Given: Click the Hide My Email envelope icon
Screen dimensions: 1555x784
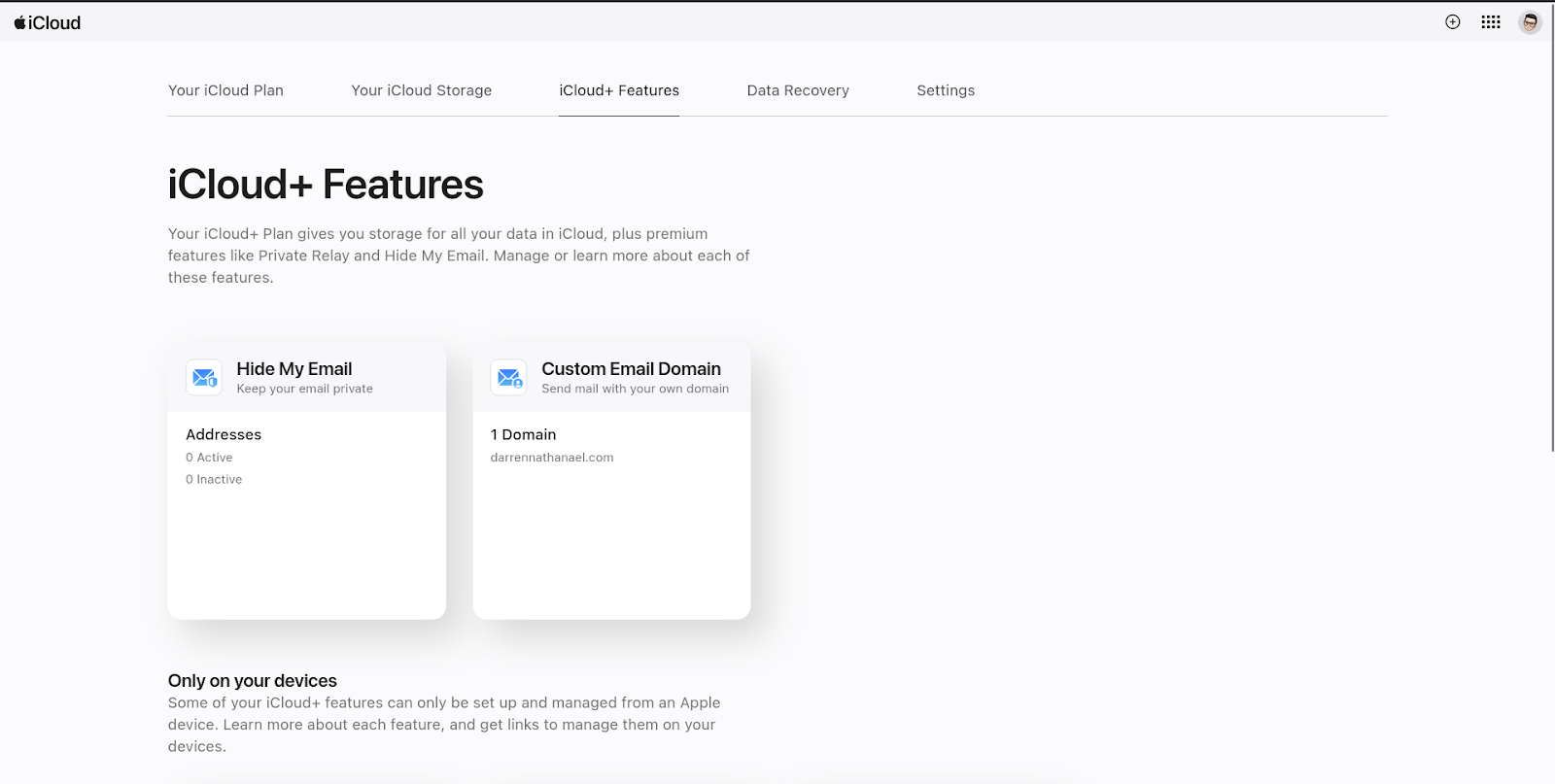Looking at the screenshot, I should 204,377.
